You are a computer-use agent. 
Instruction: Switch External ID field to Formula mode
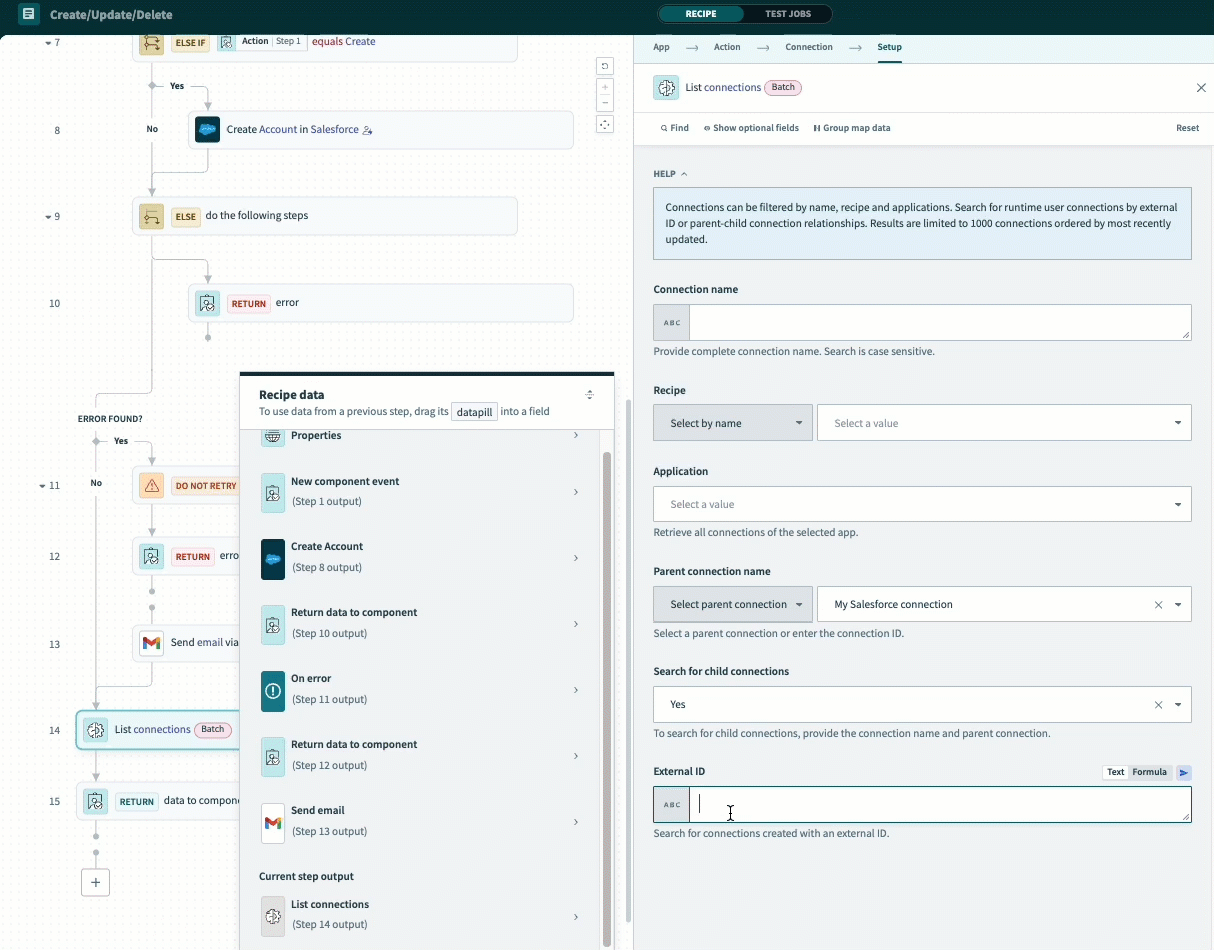(x=1148, y=772)
